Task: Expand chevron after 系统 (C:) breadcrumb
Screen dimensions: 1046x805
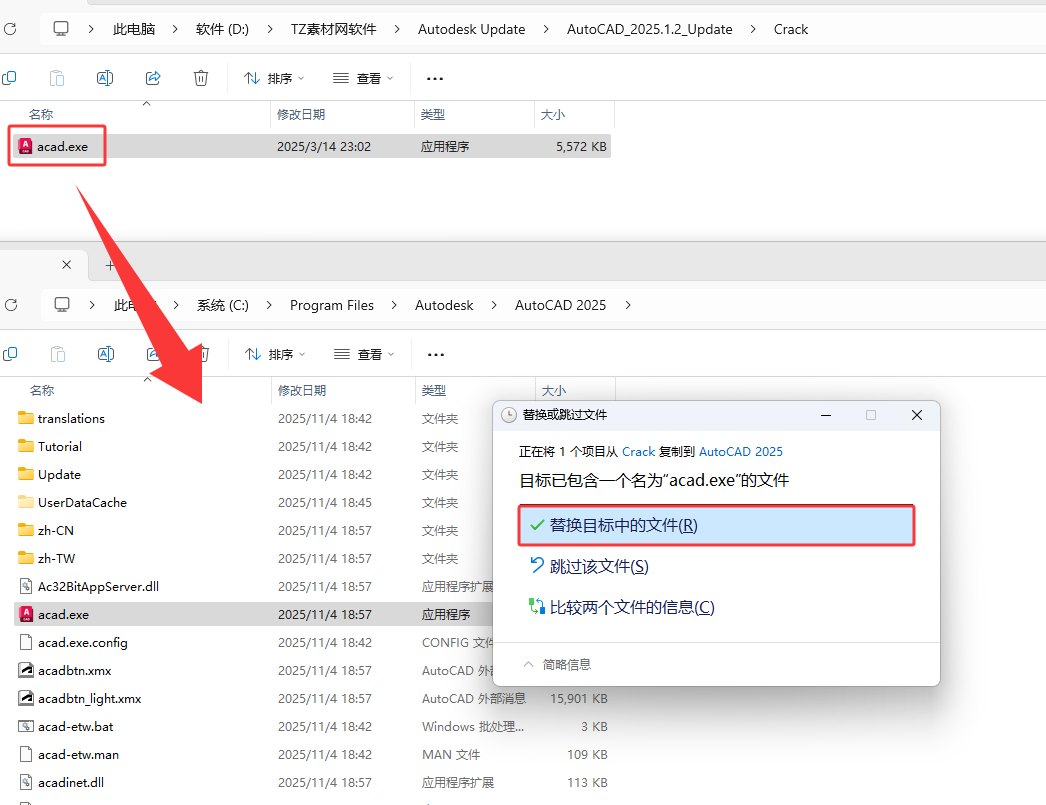Action: pyautogui.click(x=269, y=305)
